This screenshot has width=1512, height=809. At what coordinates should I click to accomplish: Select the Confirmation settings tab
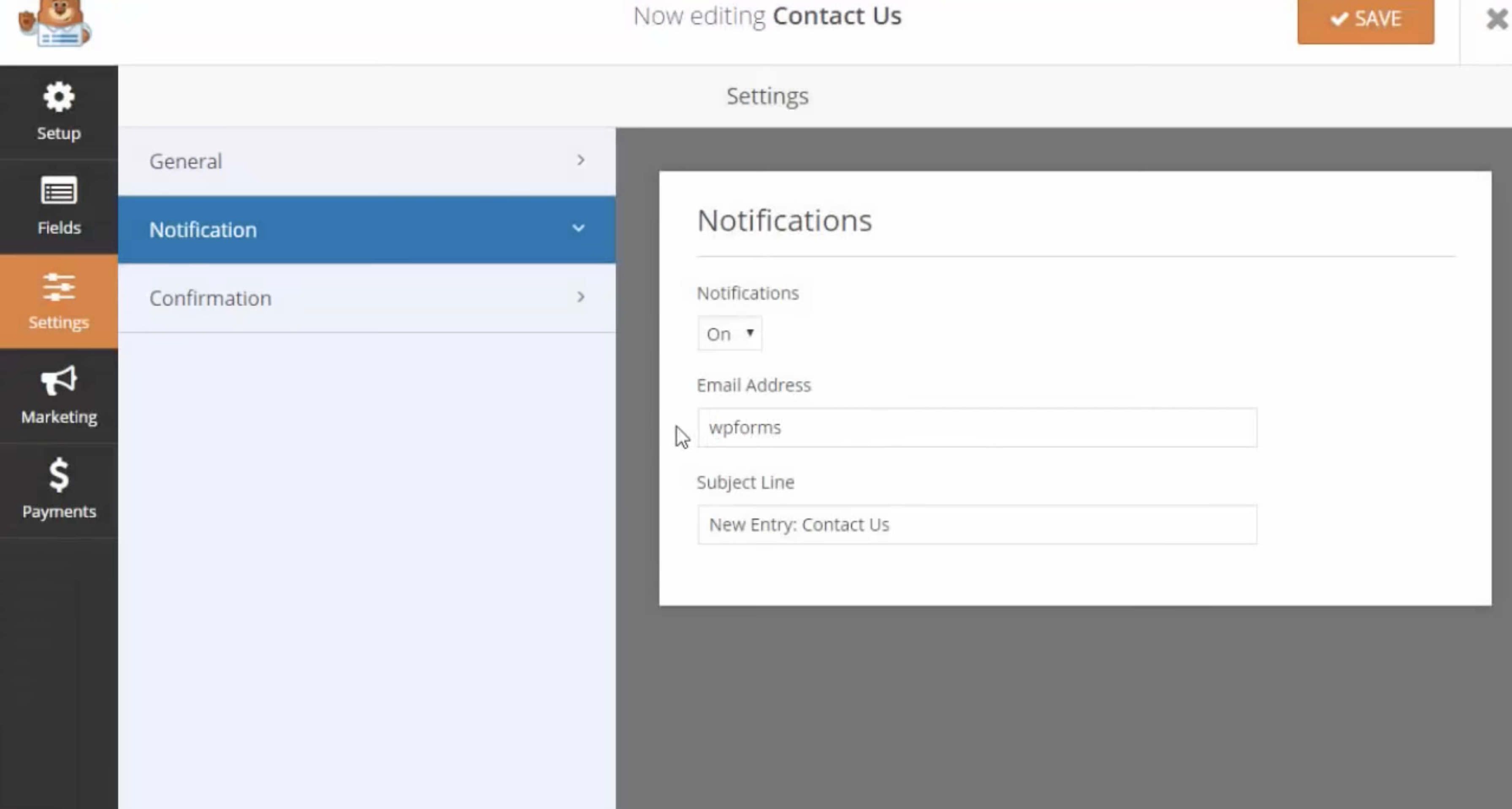(210, 298)
